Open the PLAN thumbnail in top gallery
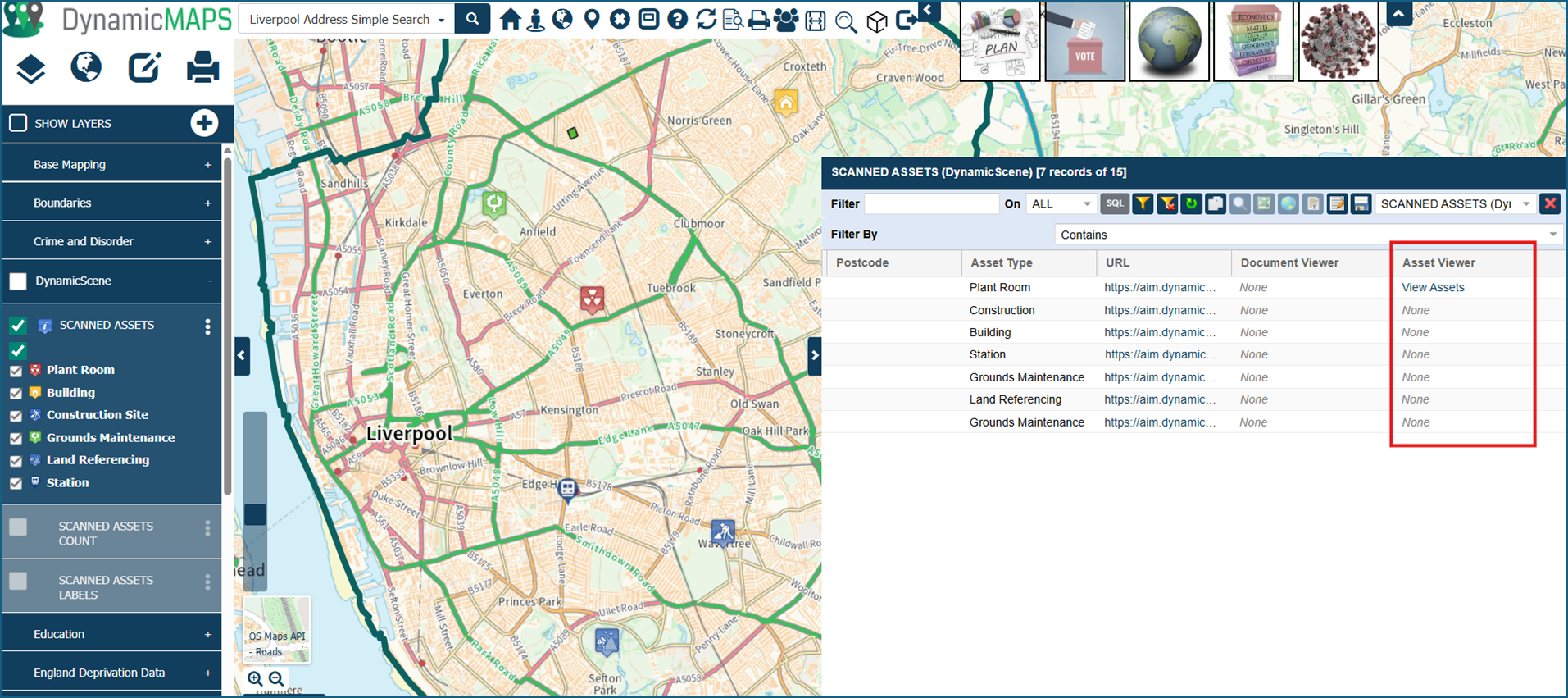The width and height of the screenshot is (1568, 698). (1000, 41)
